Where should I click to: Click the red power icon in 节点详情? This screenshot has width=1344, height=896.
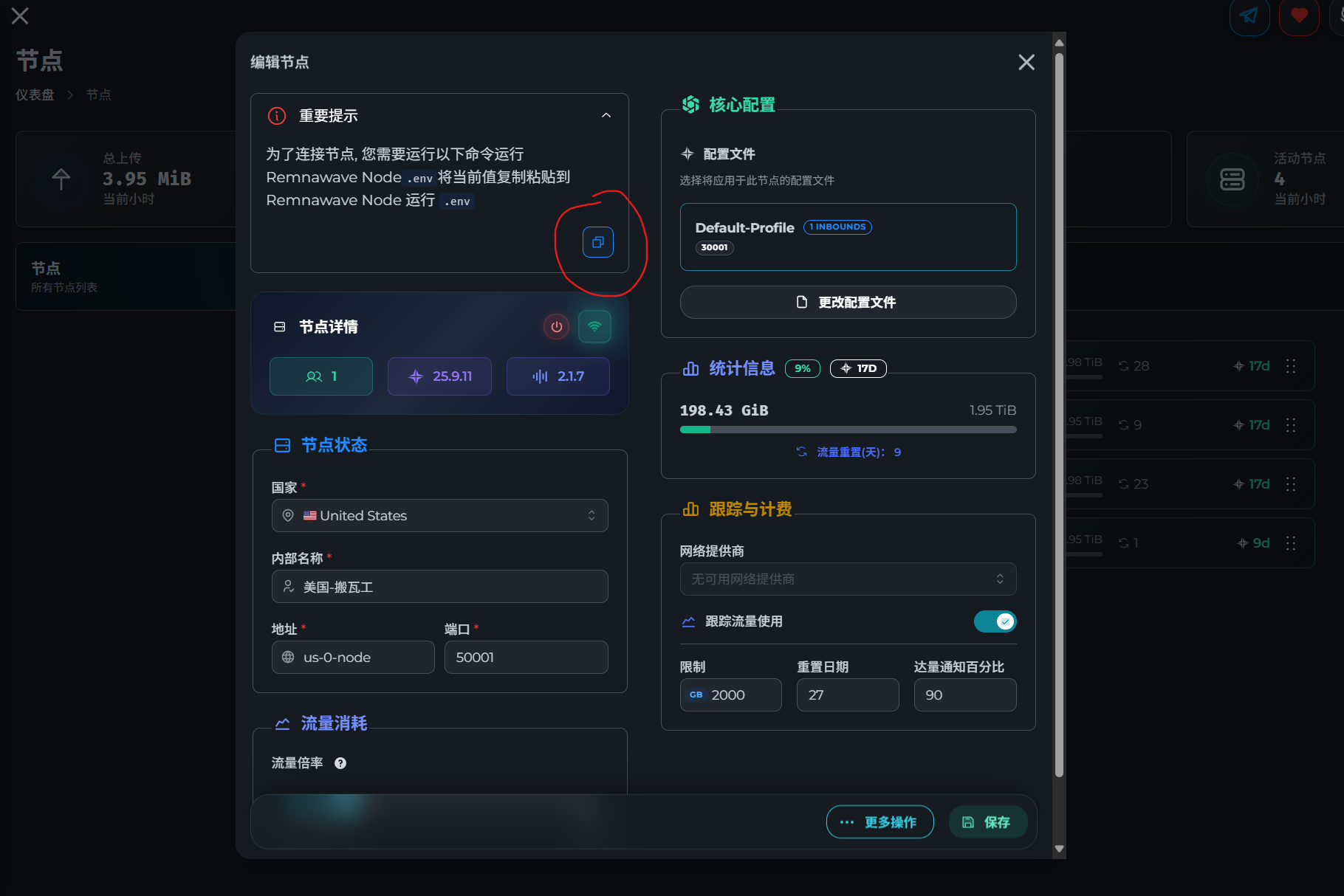click(x=557, y=327)
